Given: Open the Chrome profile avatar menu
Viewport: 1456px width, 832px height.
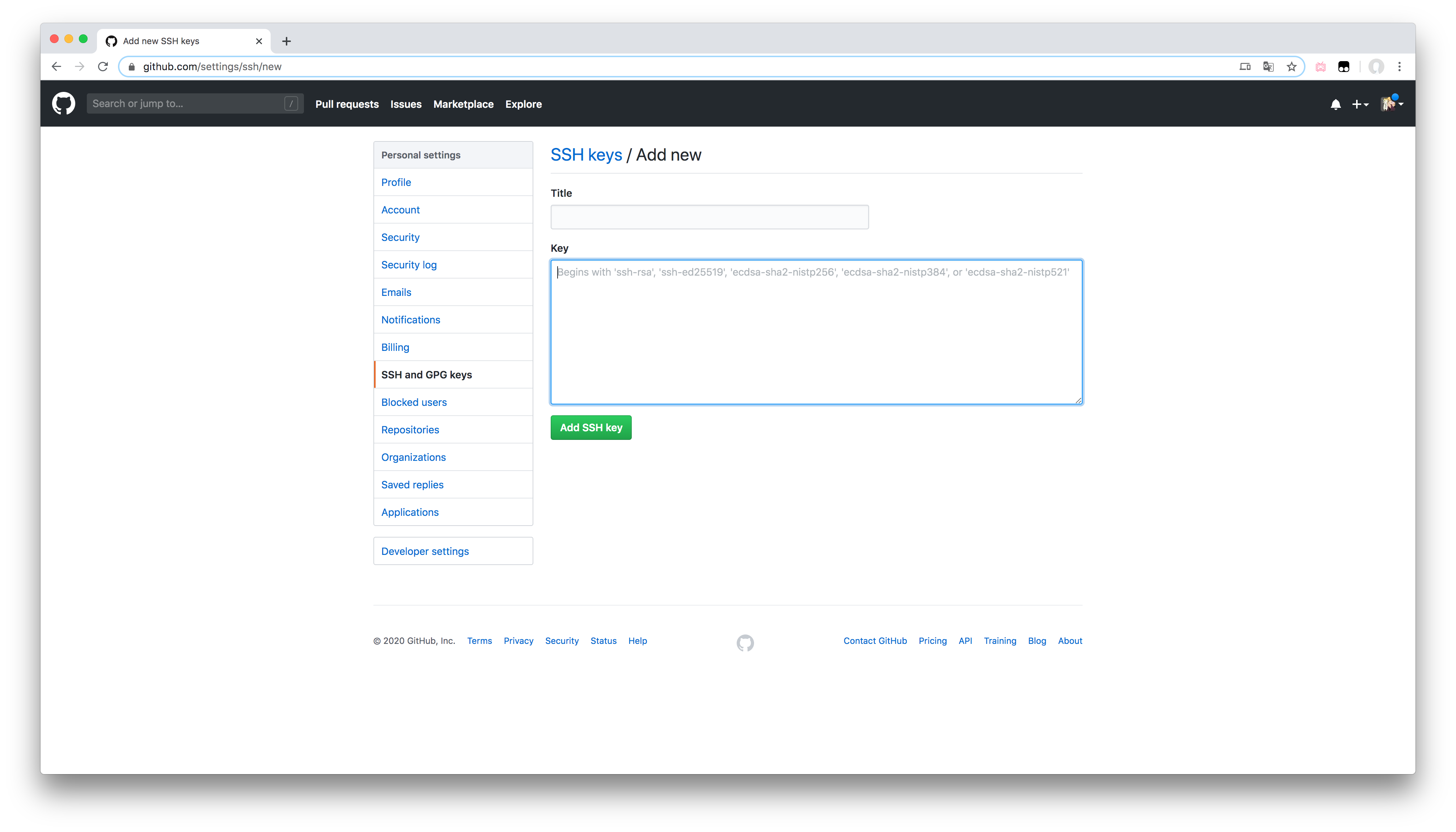Looking at the screenshot, I should [x=1376, y=67].
